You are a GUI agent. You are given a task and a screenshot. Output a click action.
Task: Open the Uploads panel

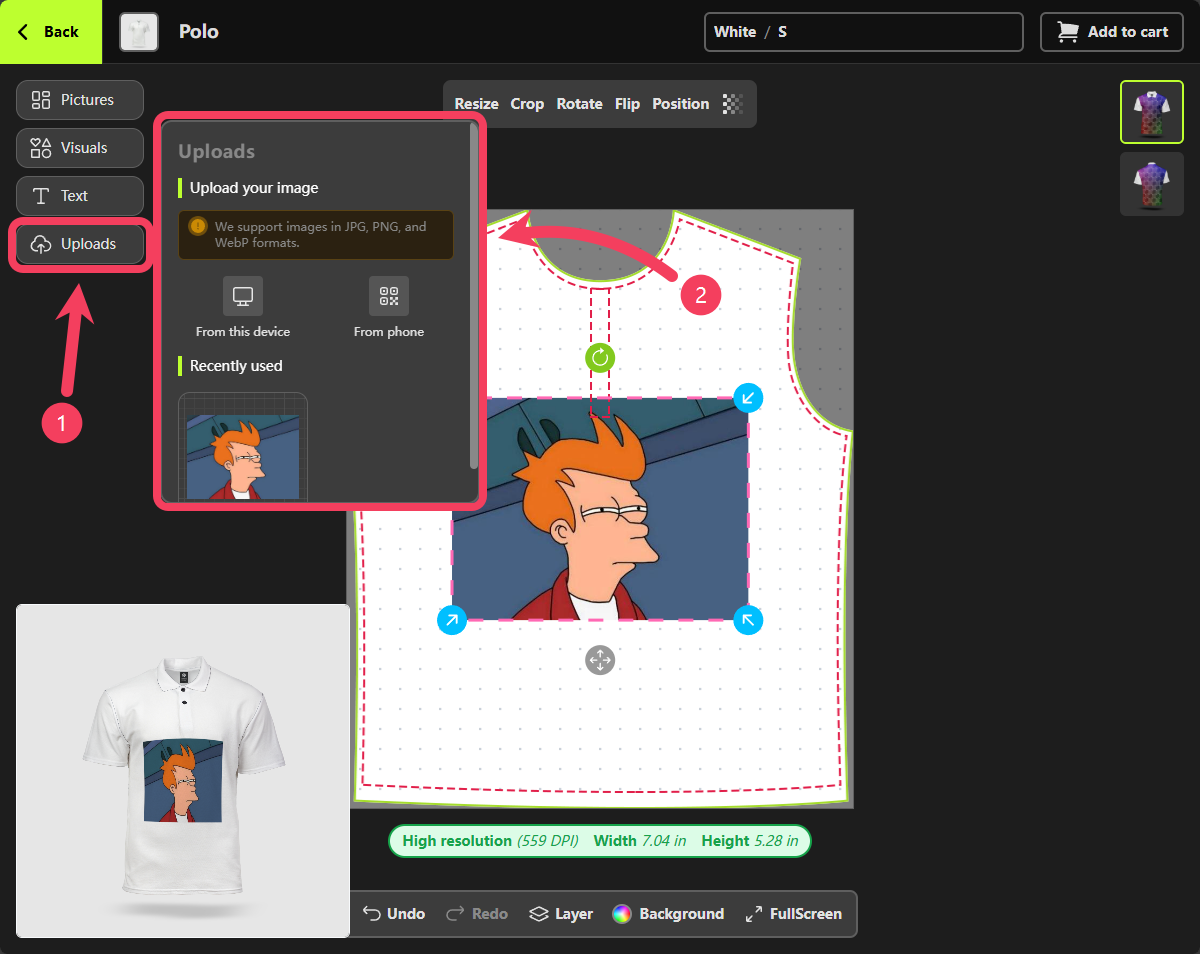80,244
